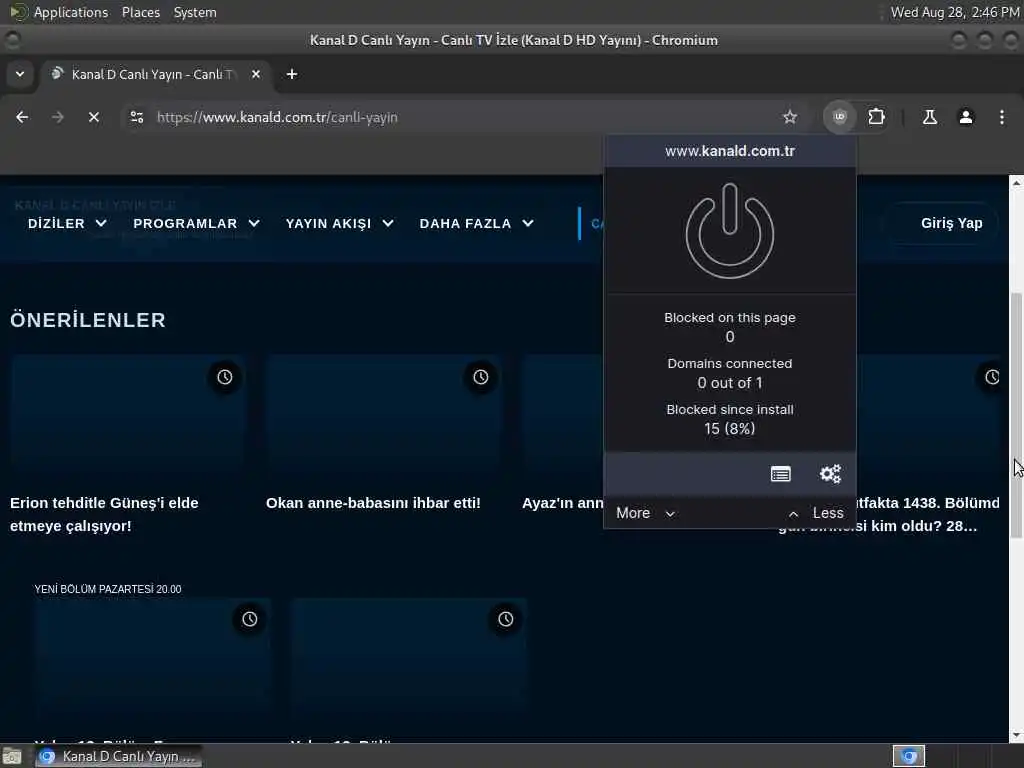Open the System menu
Viewport: 1024px width, 768px height.
(x=195, y=12)
